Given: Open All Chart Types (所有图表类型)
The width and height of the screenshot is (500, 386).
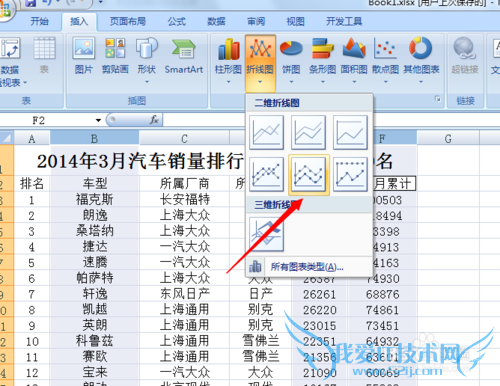Looking at the screenshot, I should click(x=309, y=267).
